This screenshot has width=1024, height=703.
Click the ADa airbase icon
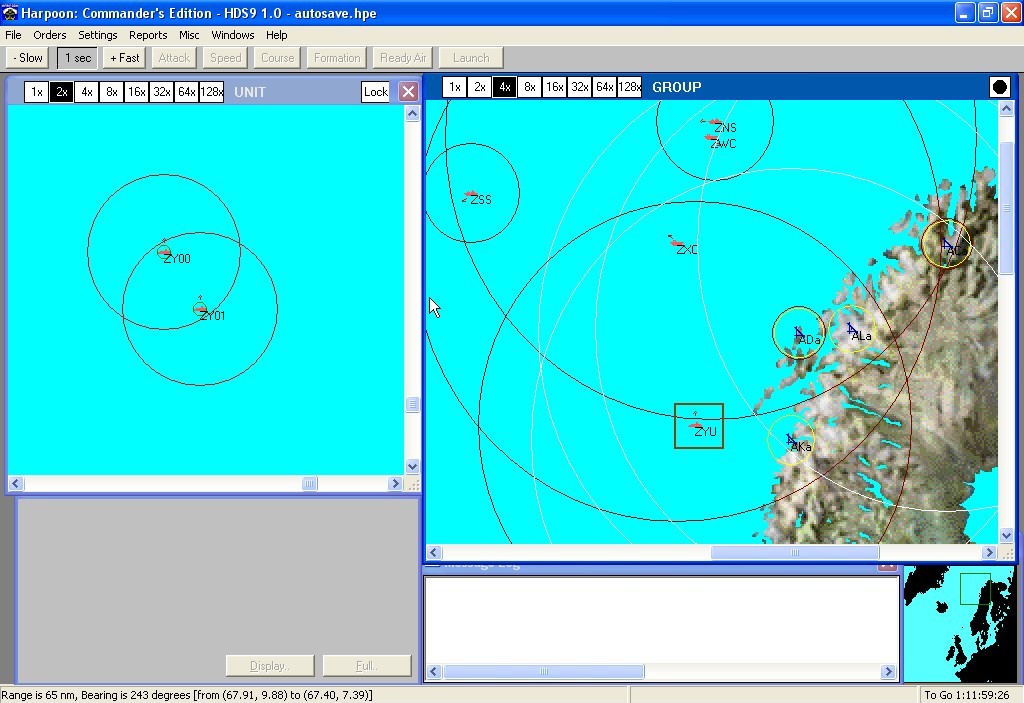tap(799, 333)
